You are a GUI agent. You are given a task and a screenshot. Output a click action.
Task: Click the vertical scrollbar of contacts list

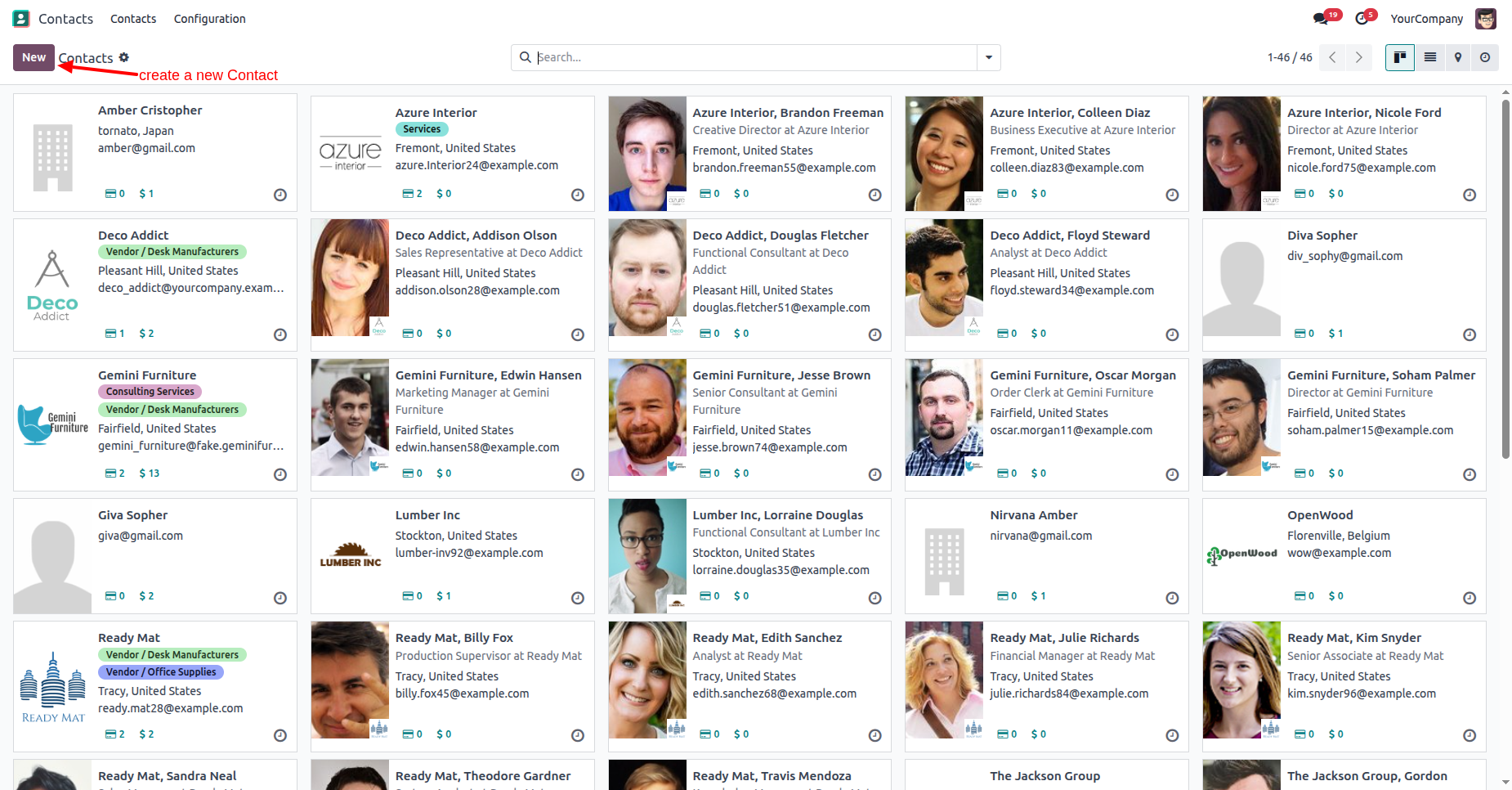pos(1505,278)
